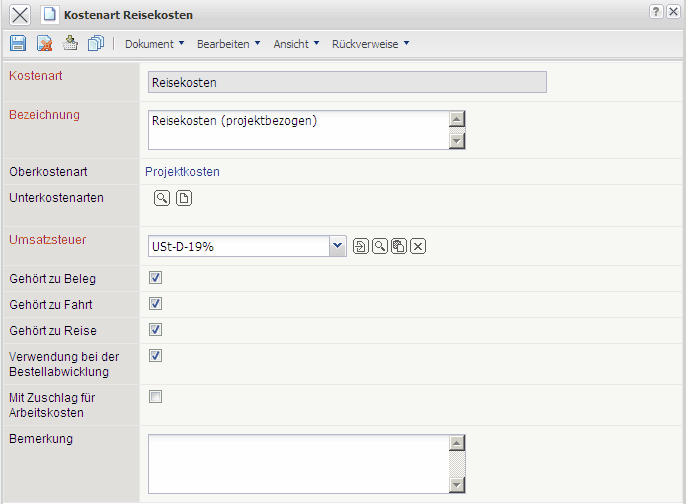Search for Unterkostenarten with magnifier icon

162,198
